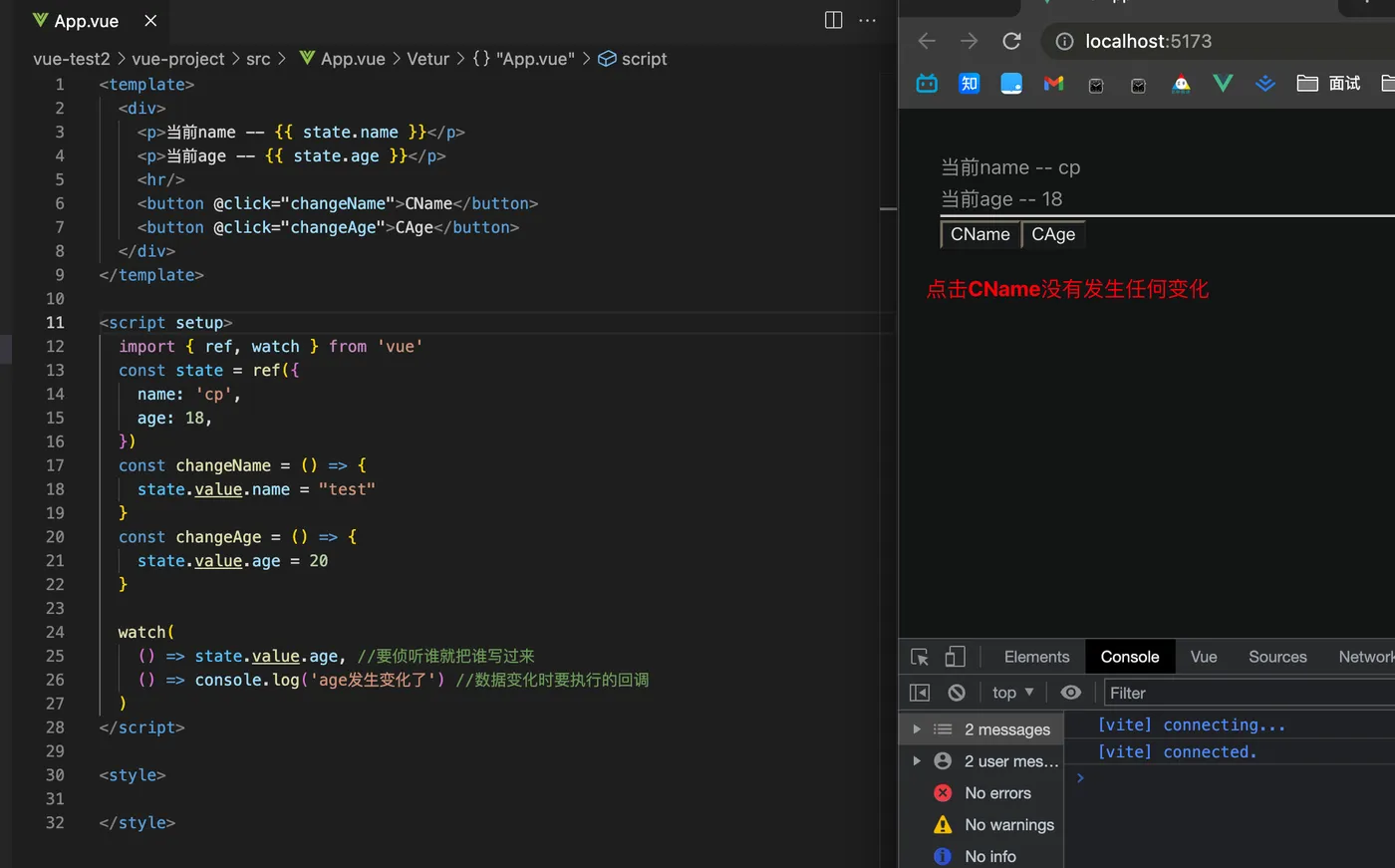Screen dimensions: 1395x868
Task: Open App.vue breadcrumb file segment
Action: pyautogui.click(x=342, y=59)
